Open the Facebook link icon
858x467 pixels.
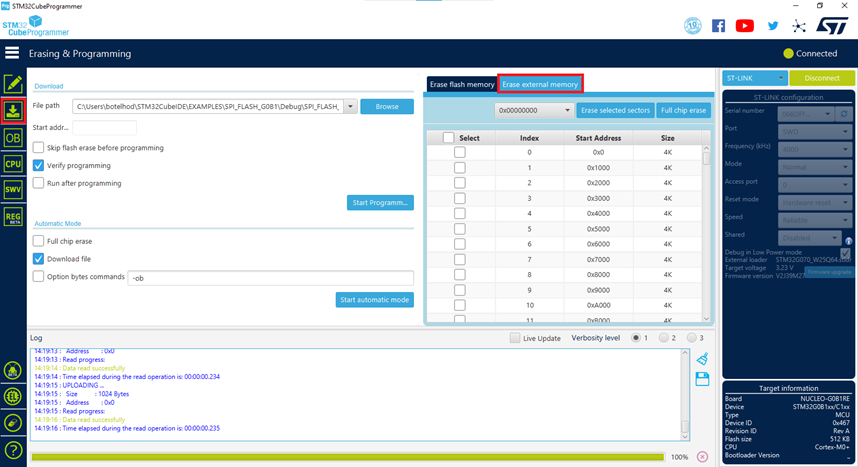click(718, 26)
